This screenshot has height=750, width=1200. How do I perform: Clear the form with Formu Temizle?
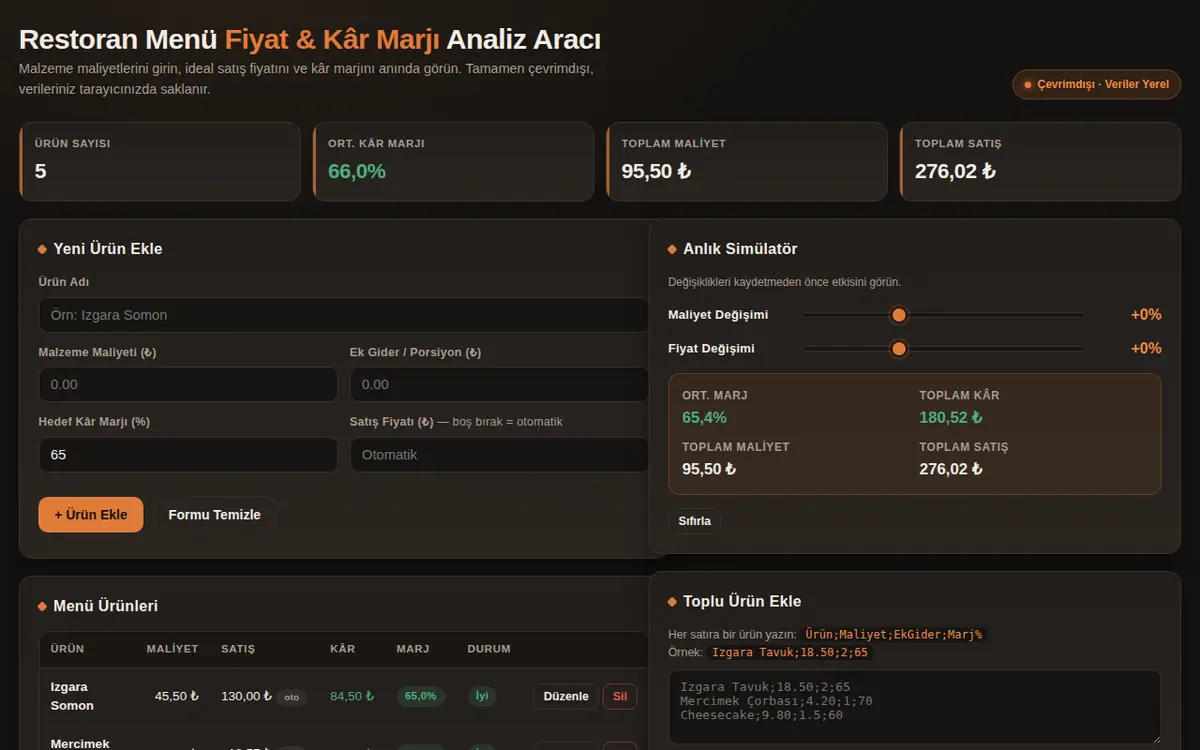click(214, 515)
